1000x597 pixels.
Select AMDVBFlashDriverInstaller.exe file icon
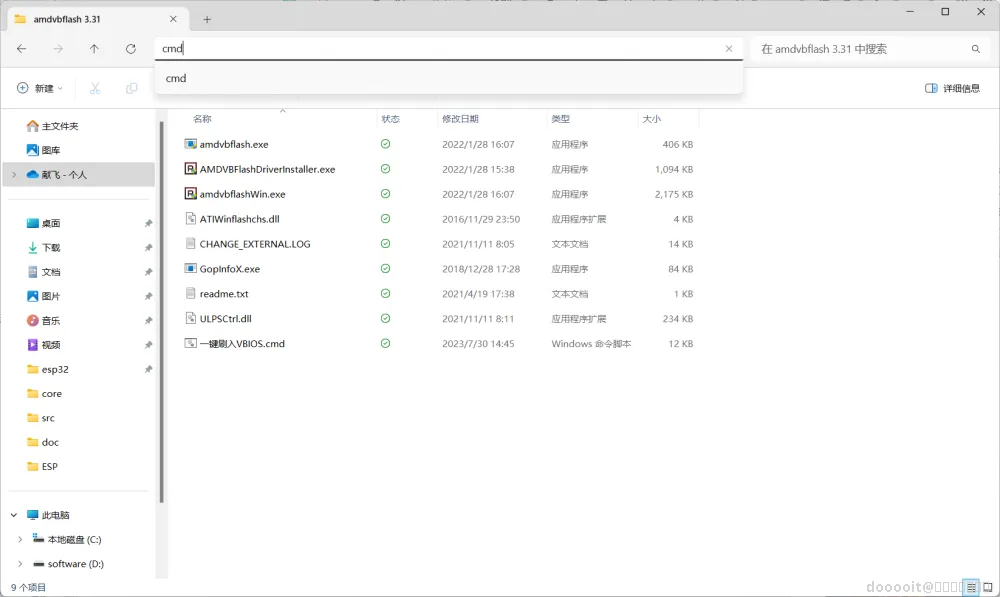coord(190,169)
